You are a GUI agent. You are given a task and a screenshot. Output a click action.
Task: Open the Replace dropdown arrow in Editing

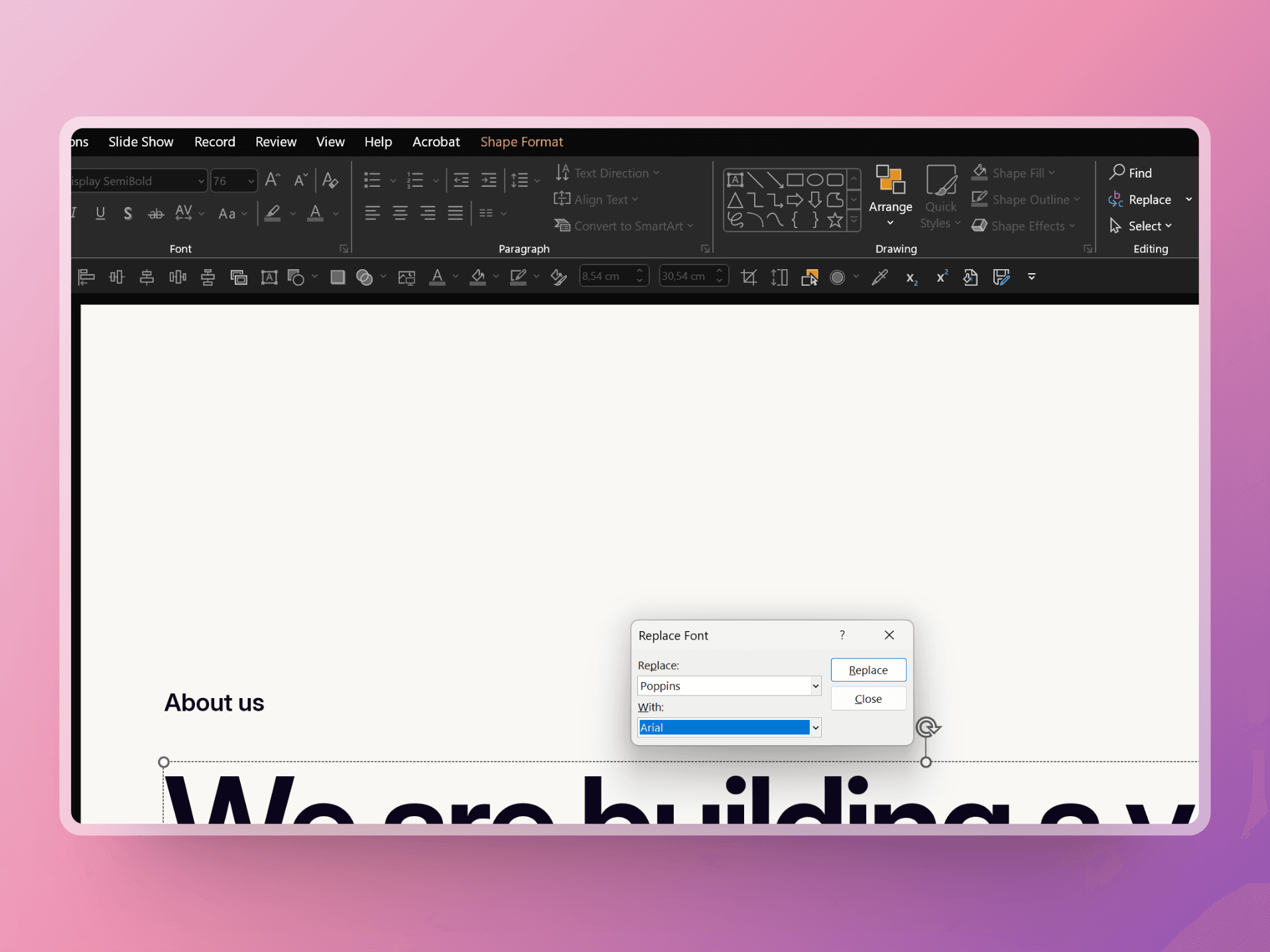click(1189, 200)
